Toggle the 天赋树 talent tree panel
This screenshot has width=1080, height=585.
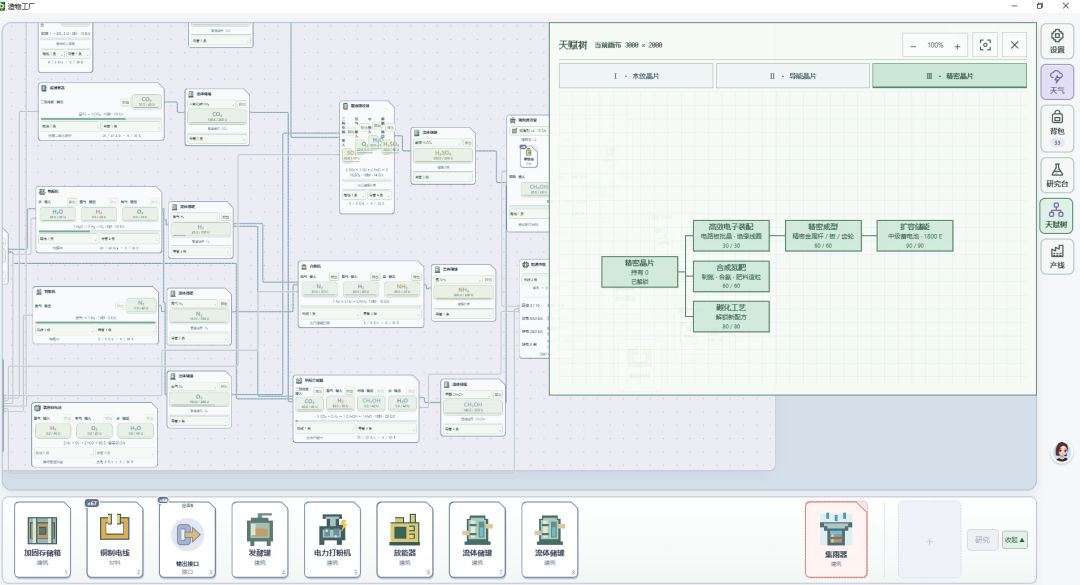pyautogui.click(x=1057, y=216)
